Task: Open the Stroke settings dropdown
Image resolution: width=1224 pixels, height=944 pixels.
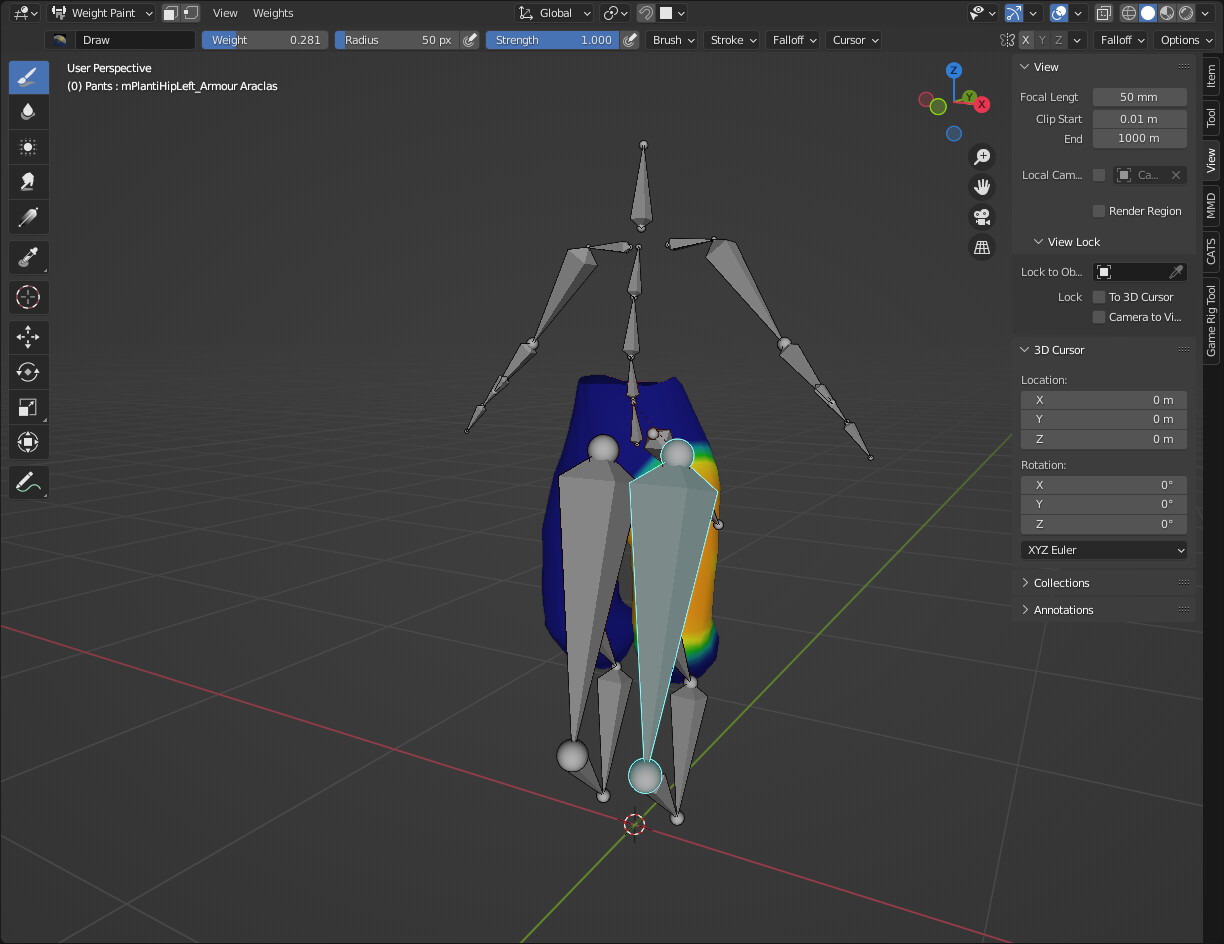Action: 733,40
